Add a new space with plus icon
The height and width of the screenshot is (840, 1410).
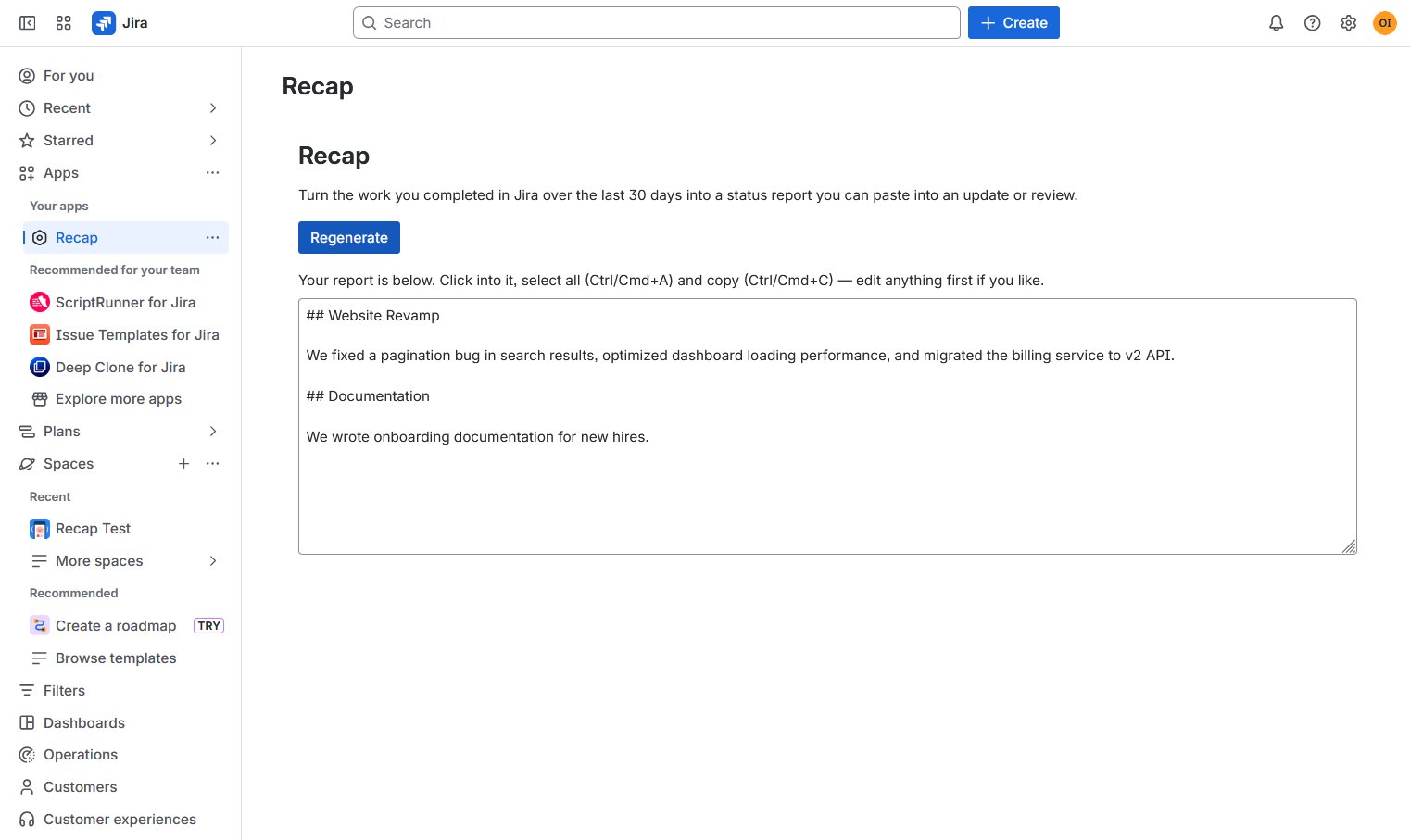[x=184, y=464]
